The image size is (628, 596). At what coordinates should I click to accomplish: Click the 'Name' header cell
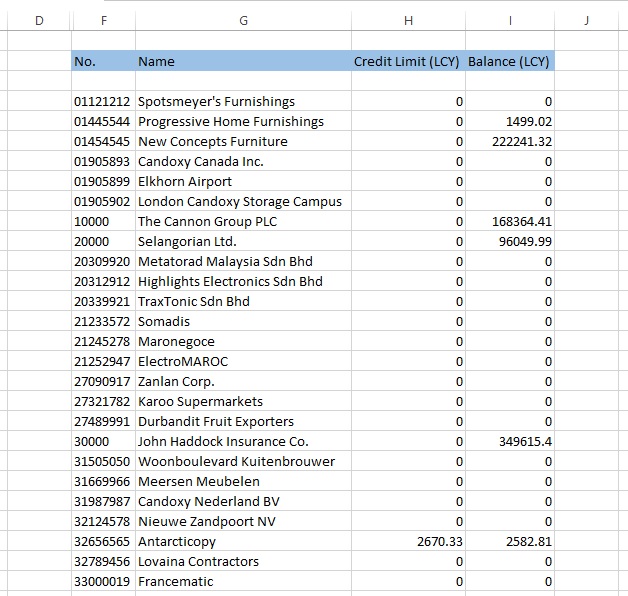(x=244, y=61)
